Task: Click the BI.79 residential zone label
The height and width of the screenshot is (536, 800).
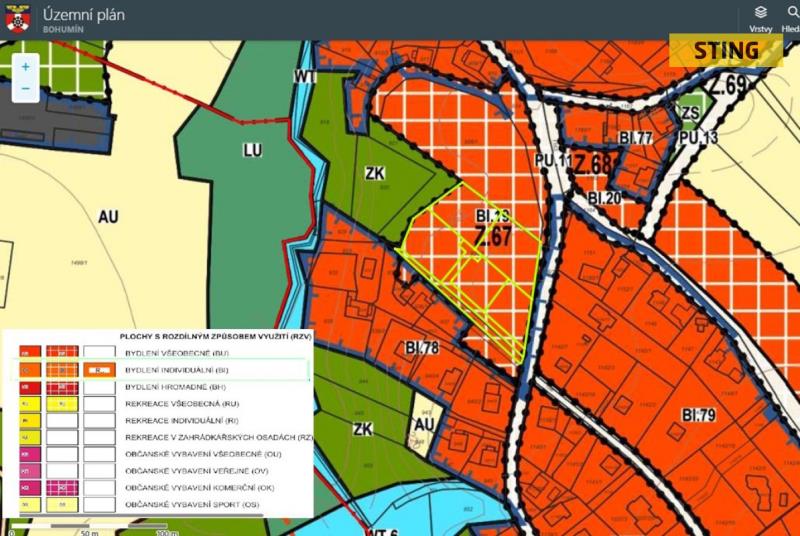Action: 699,415
